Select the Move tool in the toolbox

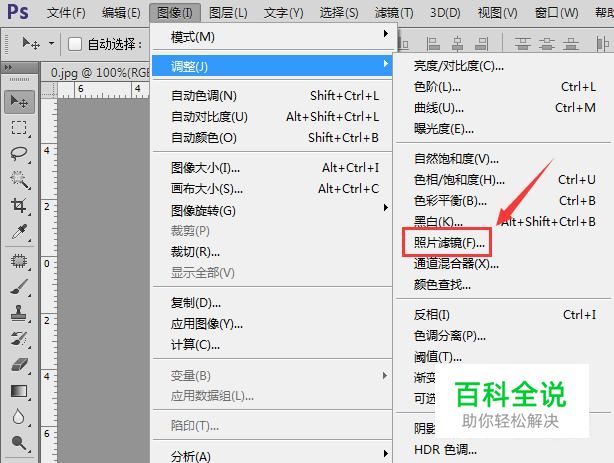coord(19,102)
